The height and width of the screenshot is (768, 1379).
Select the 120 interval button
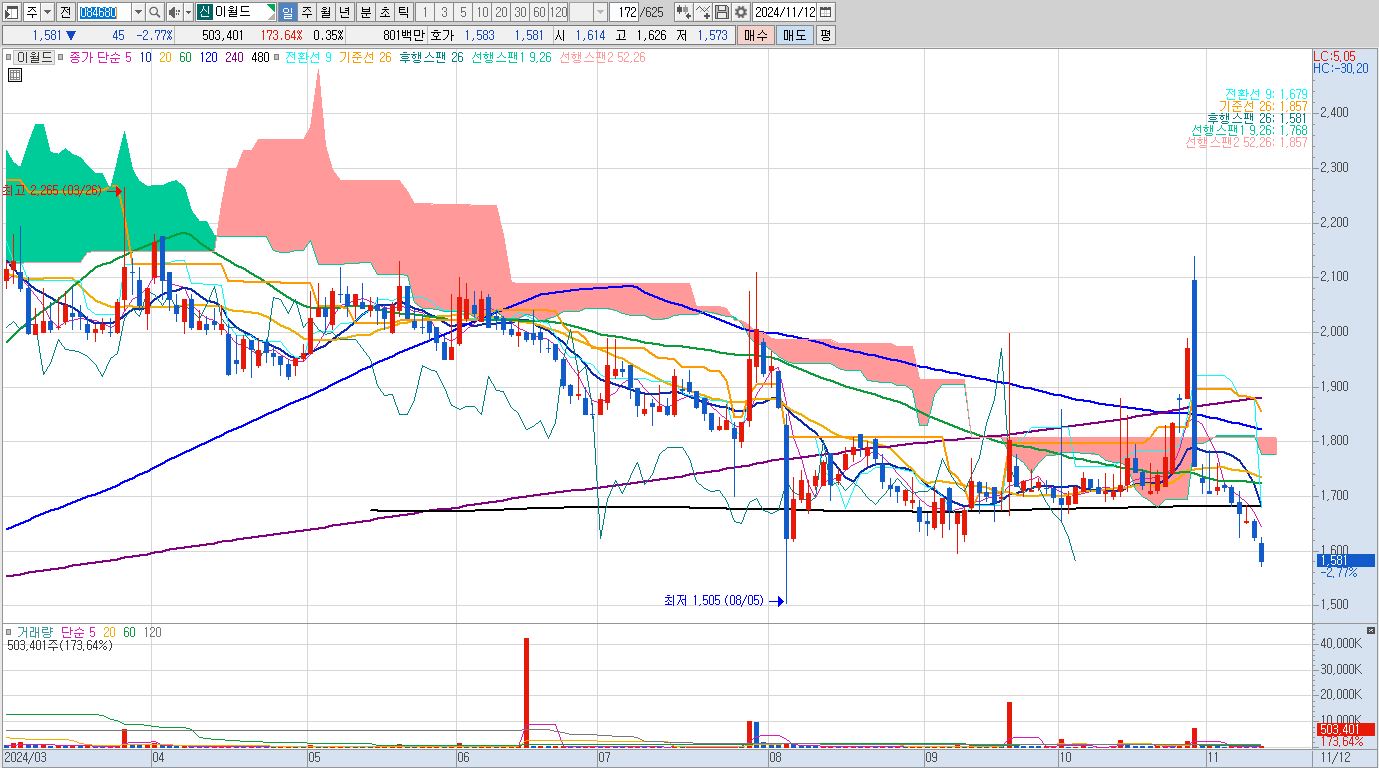point(558,12)
